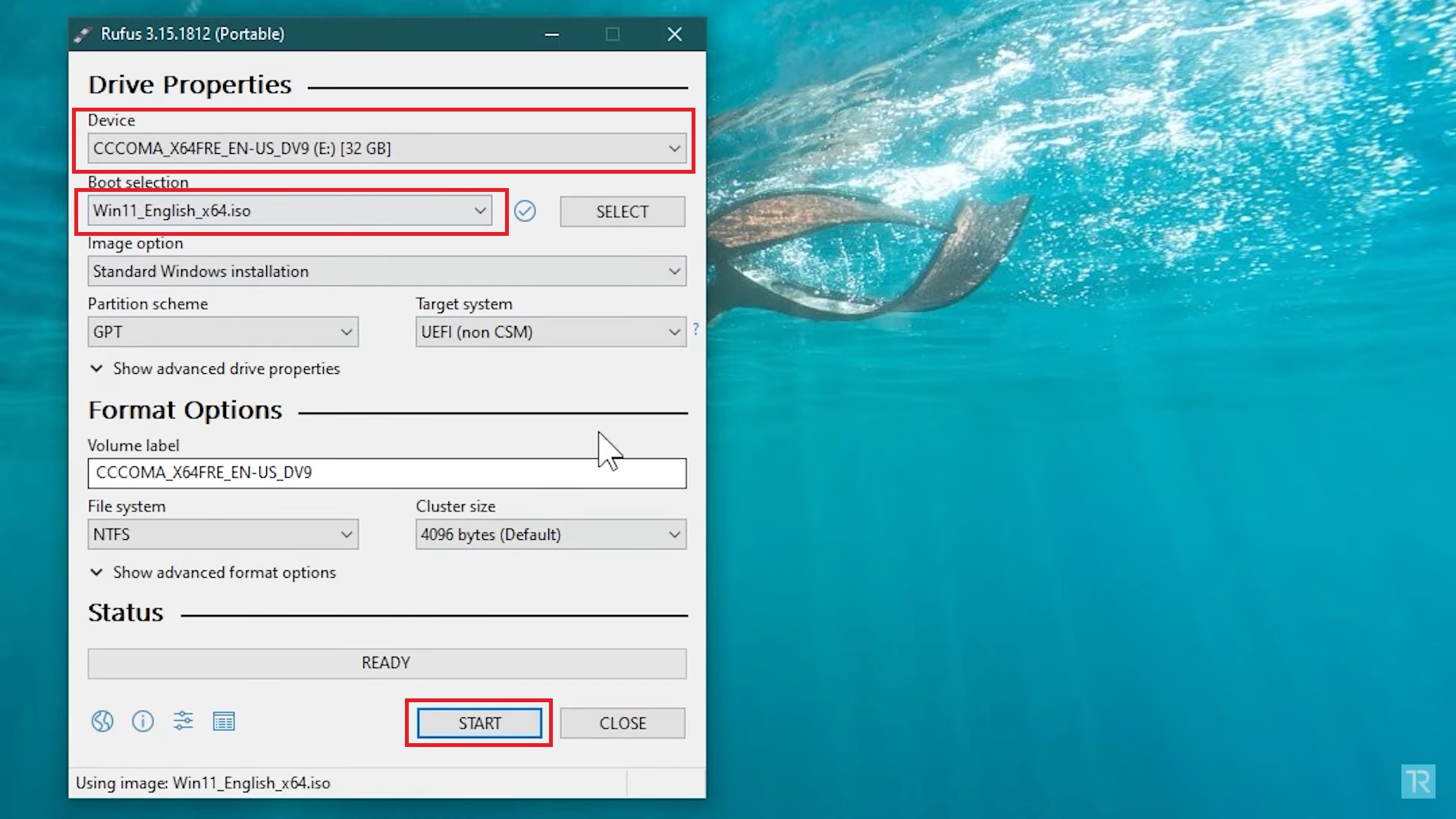Viewport: 1456px width, 819px height.
Task: Click the CLOSE button
Action: pos(622,723)
